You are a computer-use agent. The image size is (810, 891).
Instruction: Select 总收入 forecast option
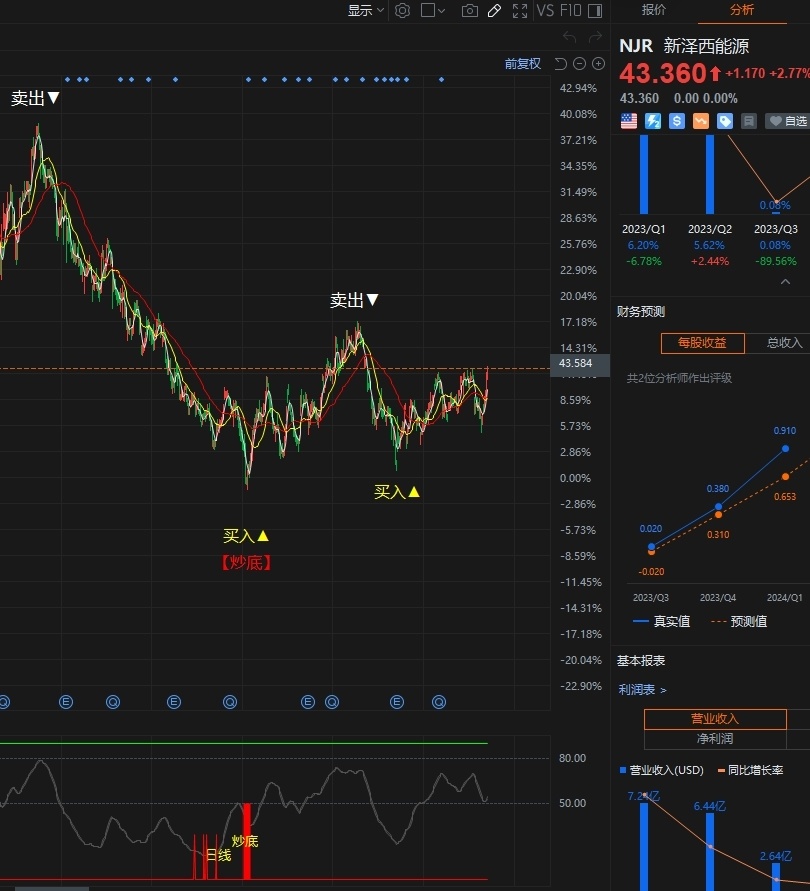click(782, 343)
